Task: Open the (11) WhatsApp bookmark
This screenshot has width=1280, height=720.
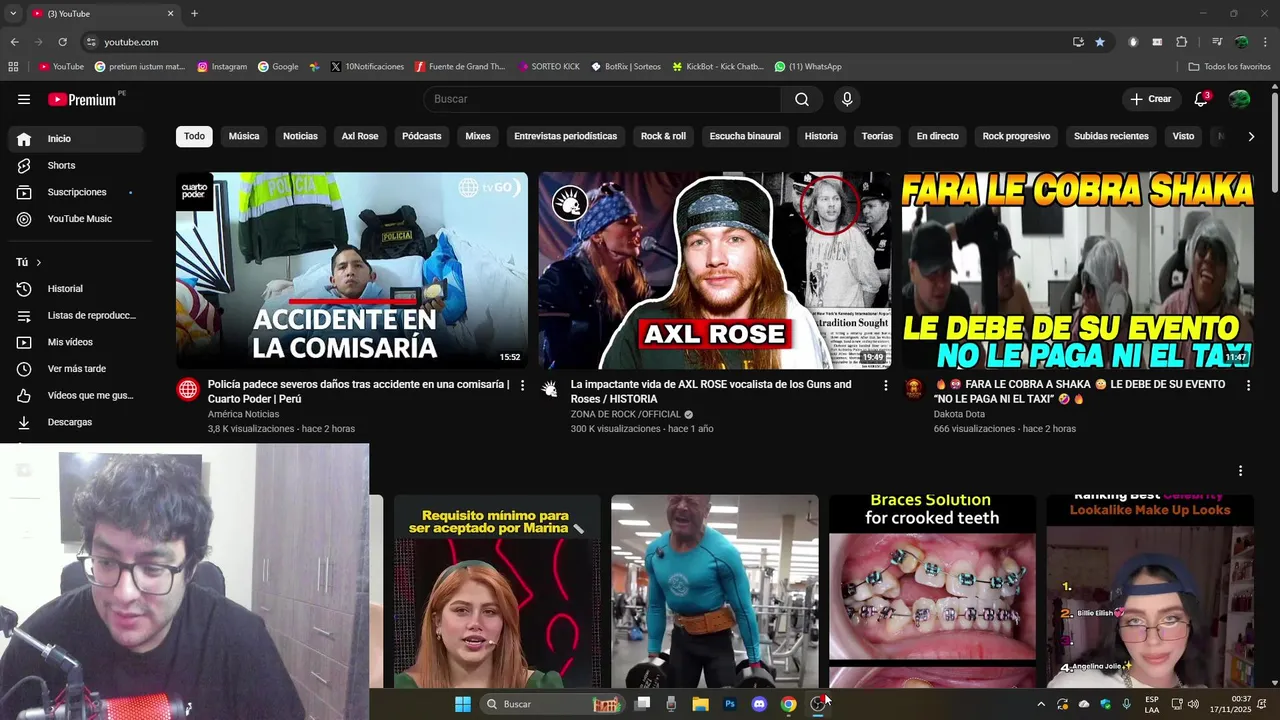Action: (808, 67)
